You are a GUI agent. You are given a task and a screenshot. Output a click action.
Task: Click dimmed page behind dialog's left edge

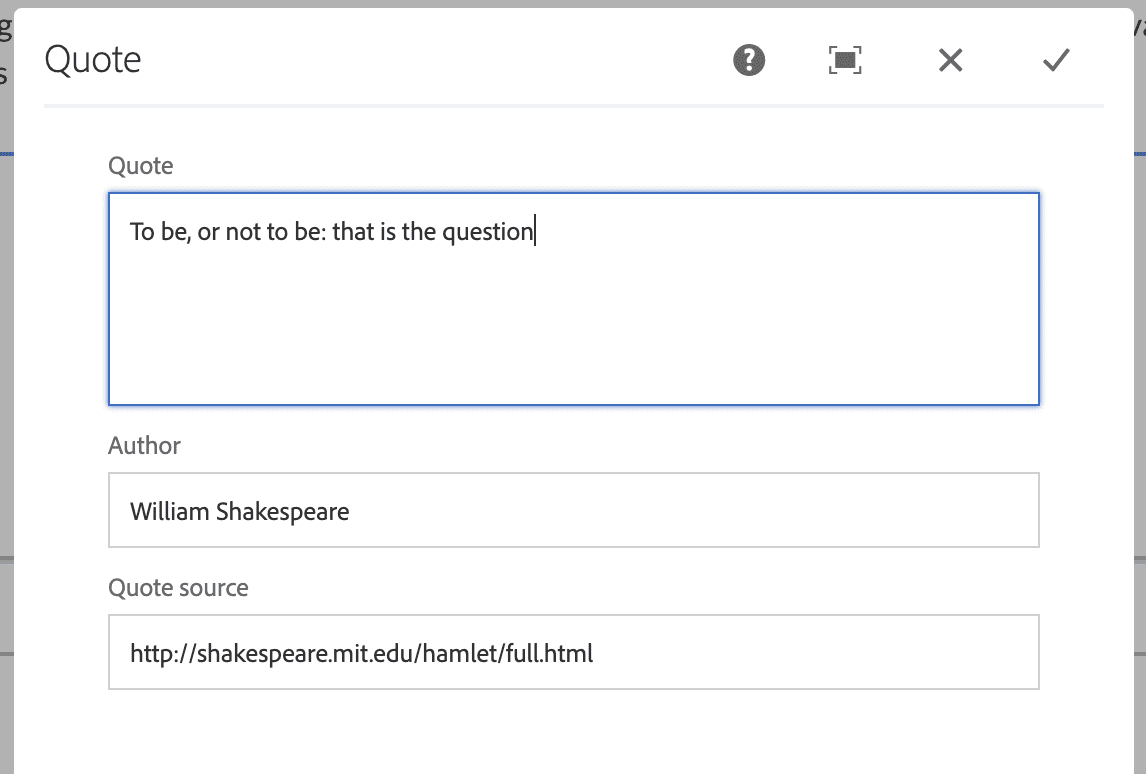tap(6, 365)
